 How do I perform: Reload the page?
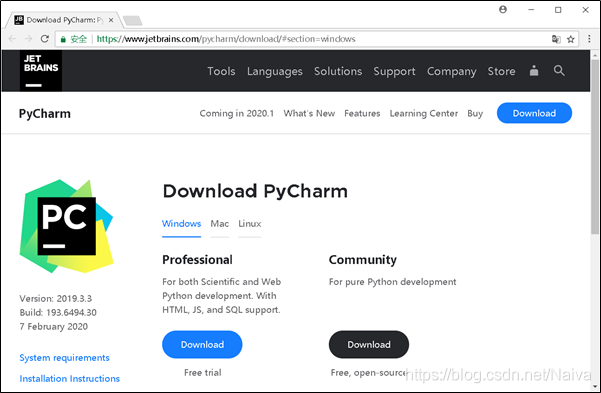coord(45,39)
